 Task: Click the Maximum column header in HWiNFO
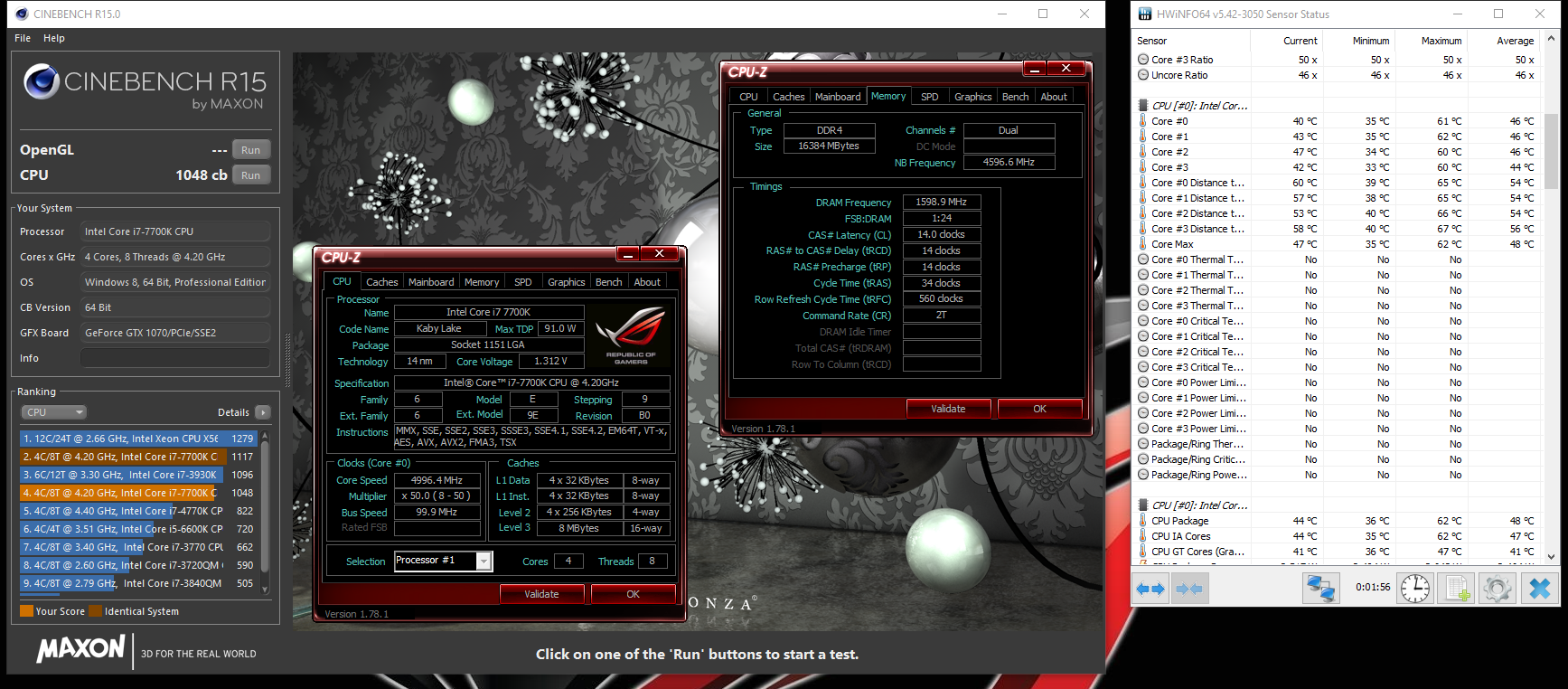pyautogui.click(x=1441, y=41)
